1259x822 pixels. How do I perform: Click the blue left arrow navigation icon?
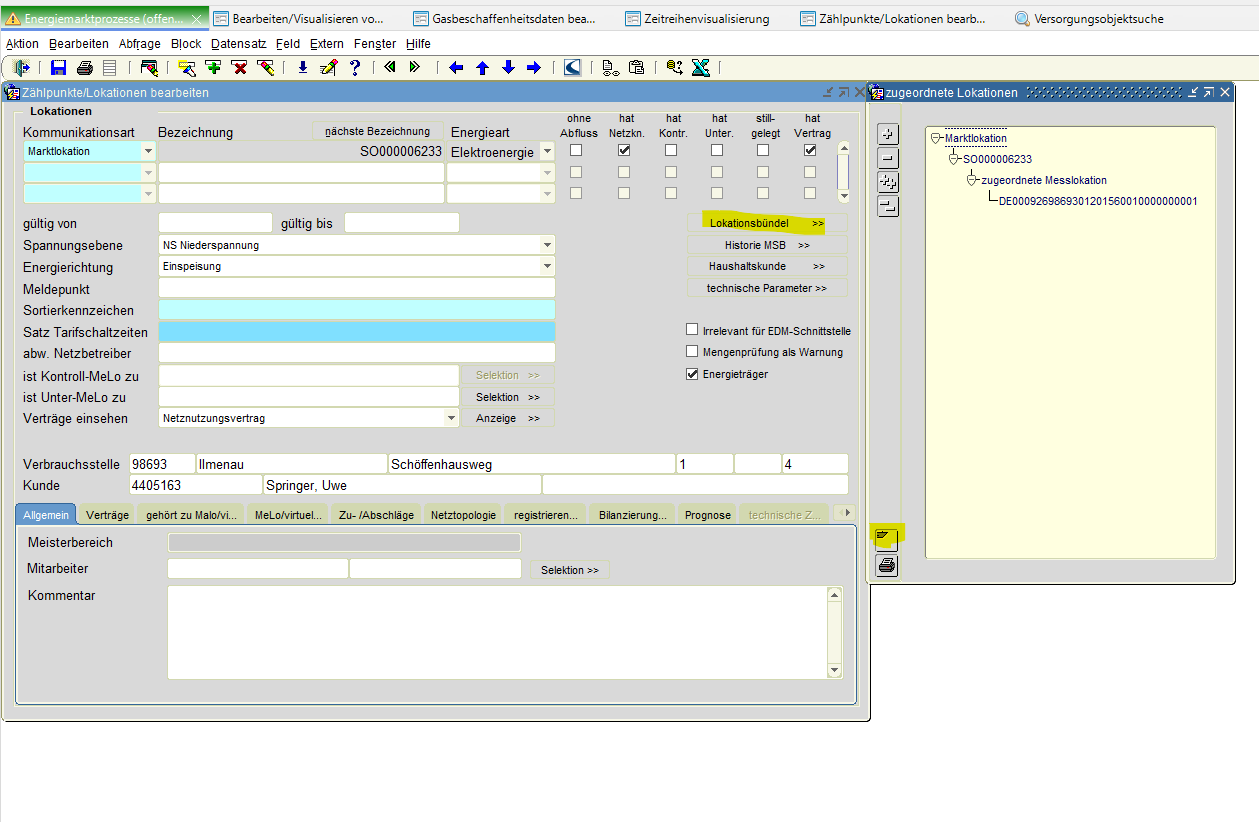pos(457,68)
